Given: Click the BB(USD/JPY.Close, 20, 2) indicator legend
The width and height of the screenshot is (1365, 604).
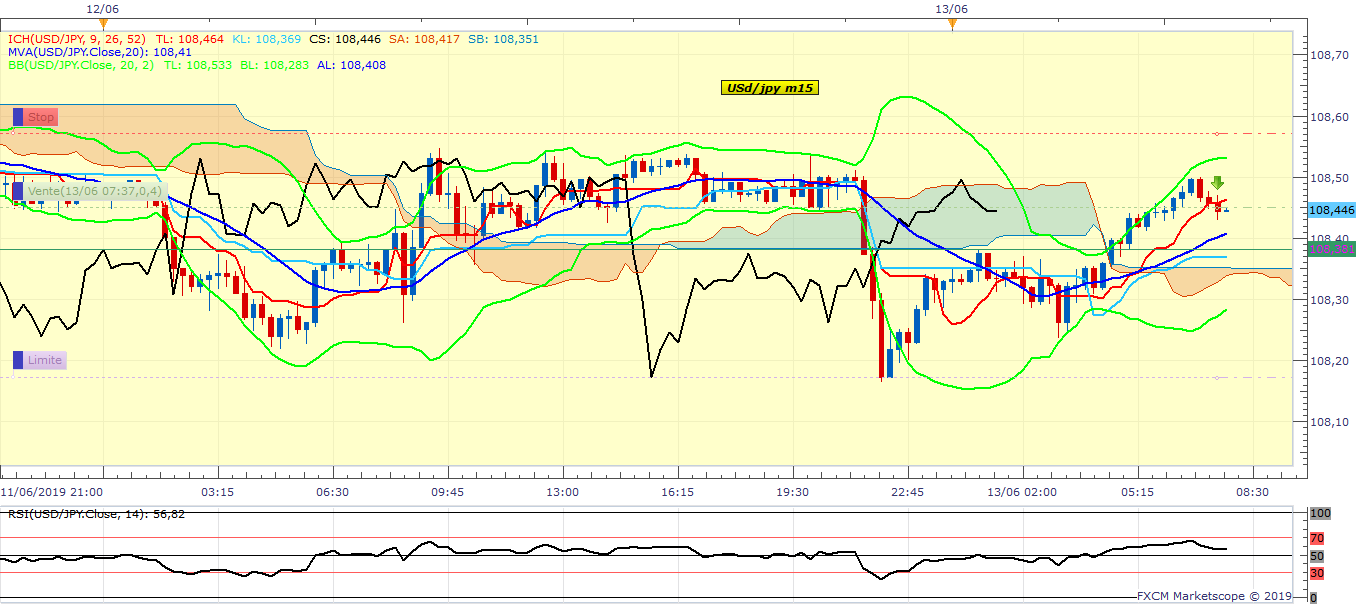Looking at the screenshot, I should tap(80, 65).
